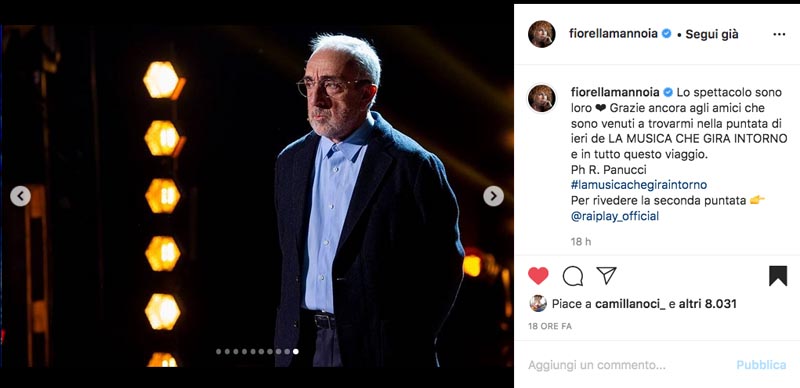The image size is (800, 388).
Task: Toggle the Segui già follow status
Action: pos(712,34)
